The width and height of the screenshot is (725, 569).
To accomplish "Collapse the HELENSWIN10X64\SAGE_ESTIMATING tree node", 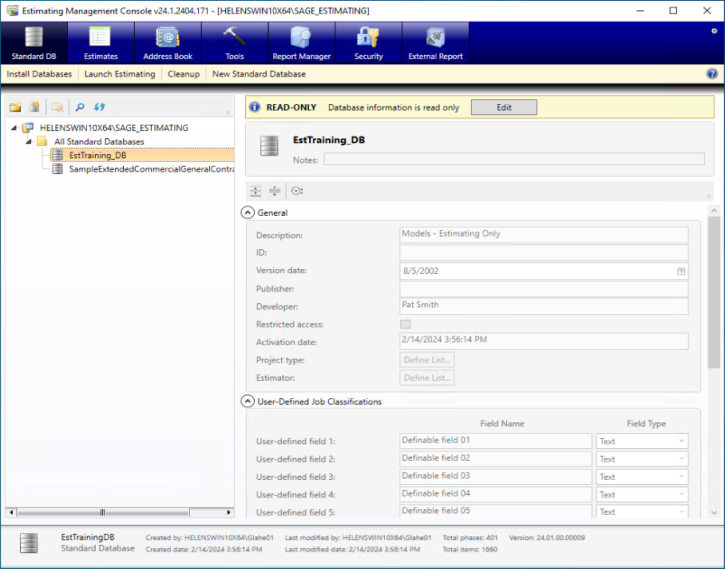I will [14, 128].
